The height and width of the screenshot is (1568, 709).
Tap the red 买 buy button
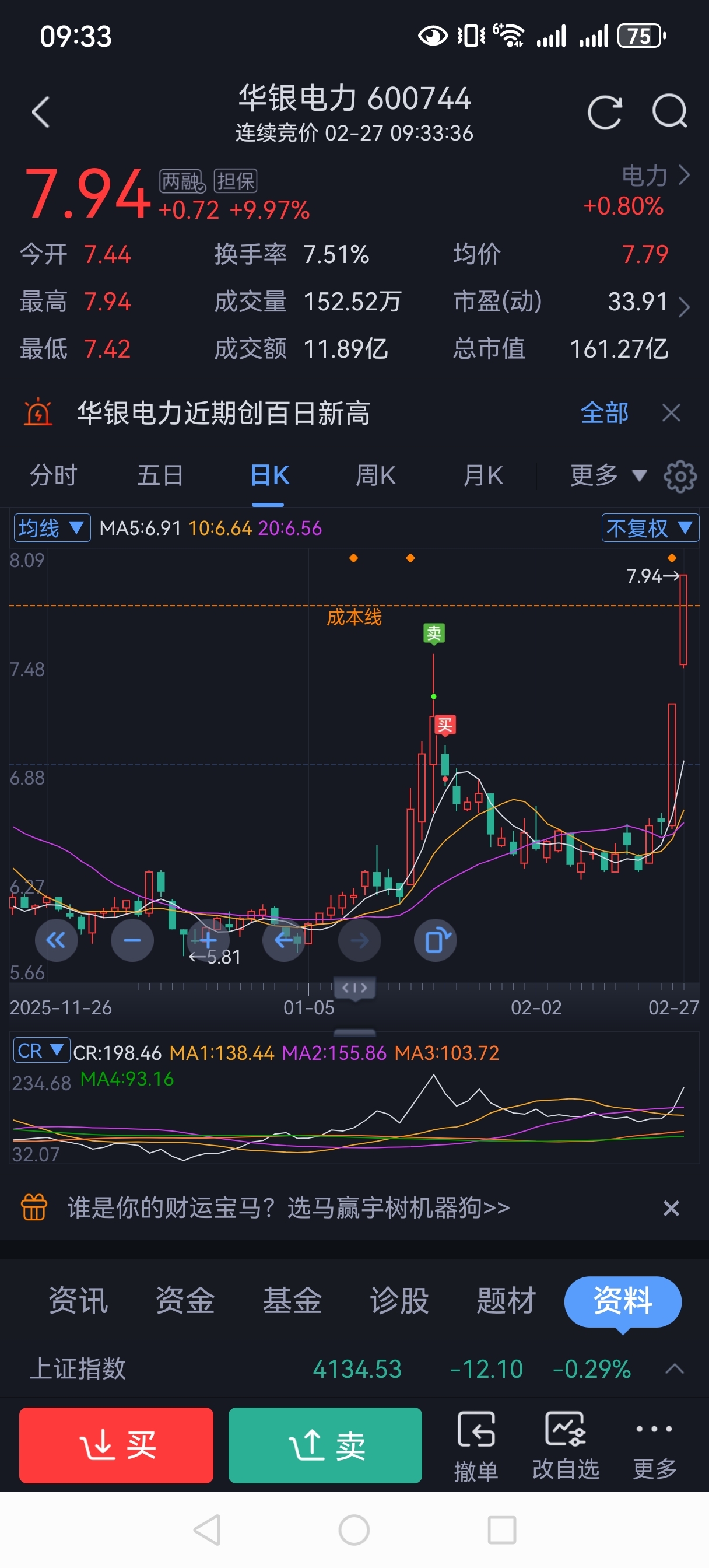116,1445
